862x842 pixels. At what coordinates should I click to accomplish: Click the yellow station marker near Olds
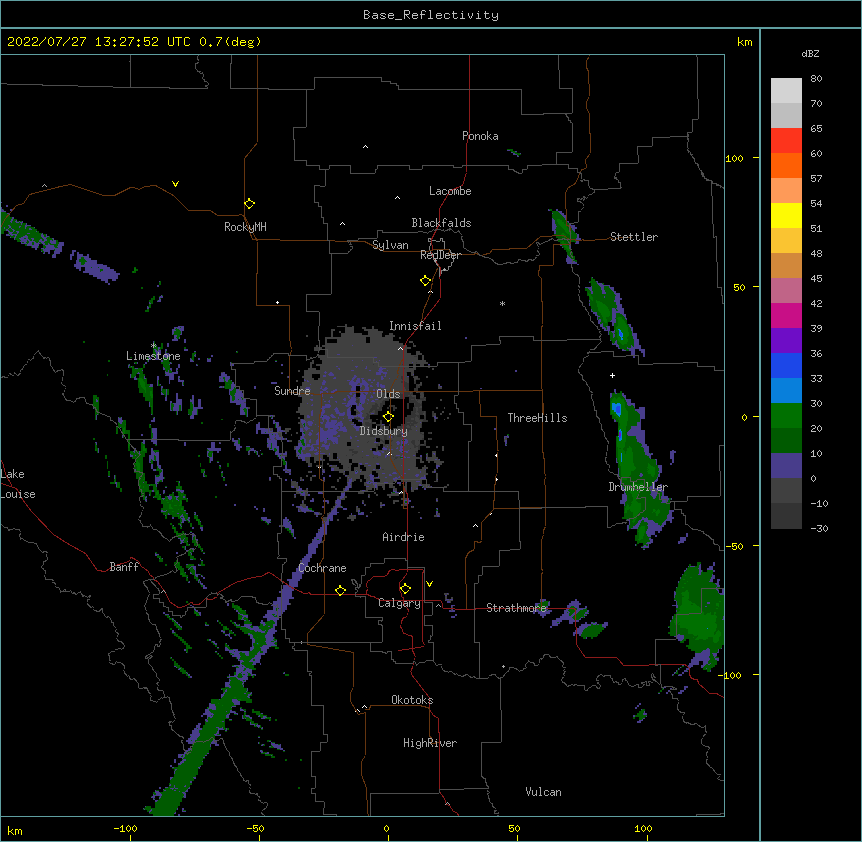pos(388,416)
